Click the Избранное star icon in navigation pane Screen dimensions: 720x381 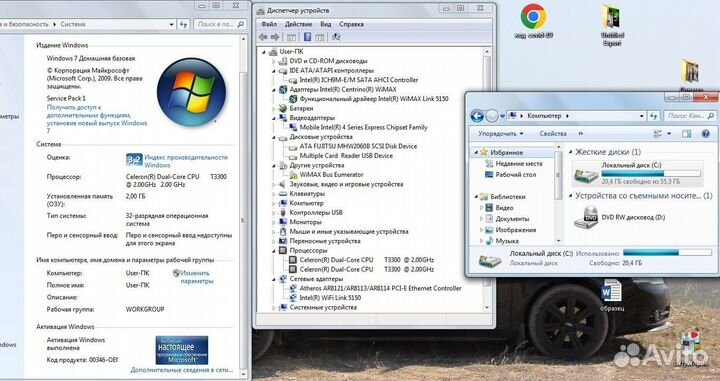click(484, 152)
